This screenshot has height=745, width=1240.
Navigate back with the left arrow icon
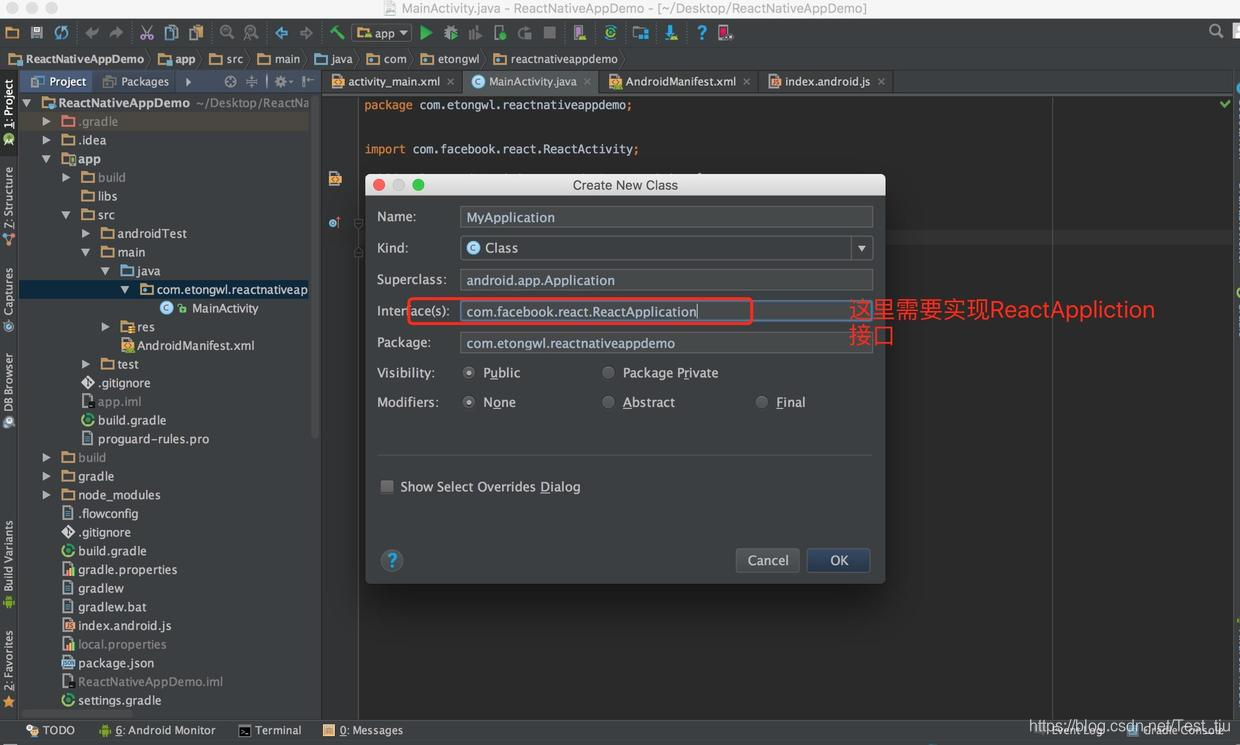click(281, 33)
